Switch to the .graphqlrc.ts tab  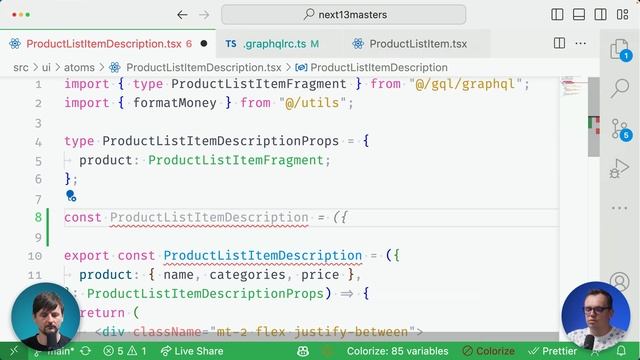(x=280, y=44)
